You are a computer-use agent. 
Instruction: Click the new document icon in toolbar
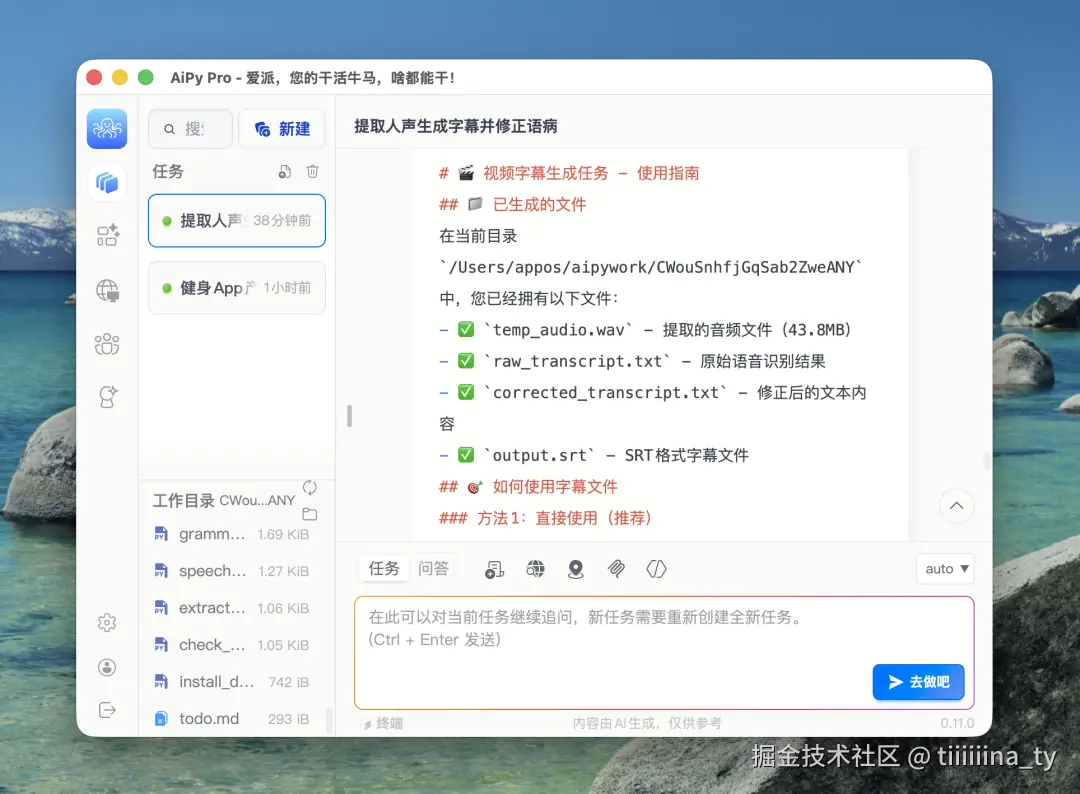point(495,568)
